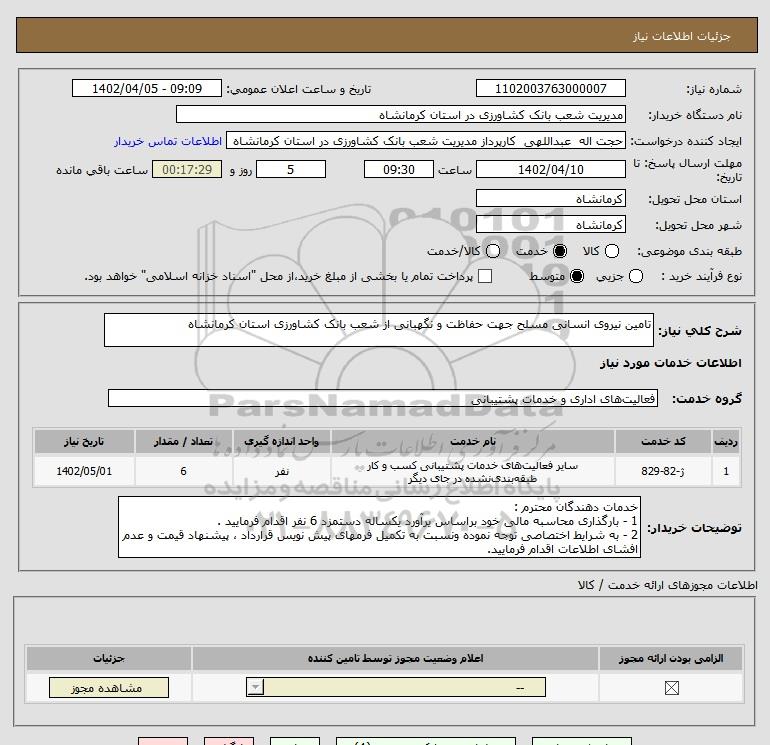Image resolution: width=770 pixels, height=745 pixels.
Task: Click the buyer notes text area
Action: (379, 527)
